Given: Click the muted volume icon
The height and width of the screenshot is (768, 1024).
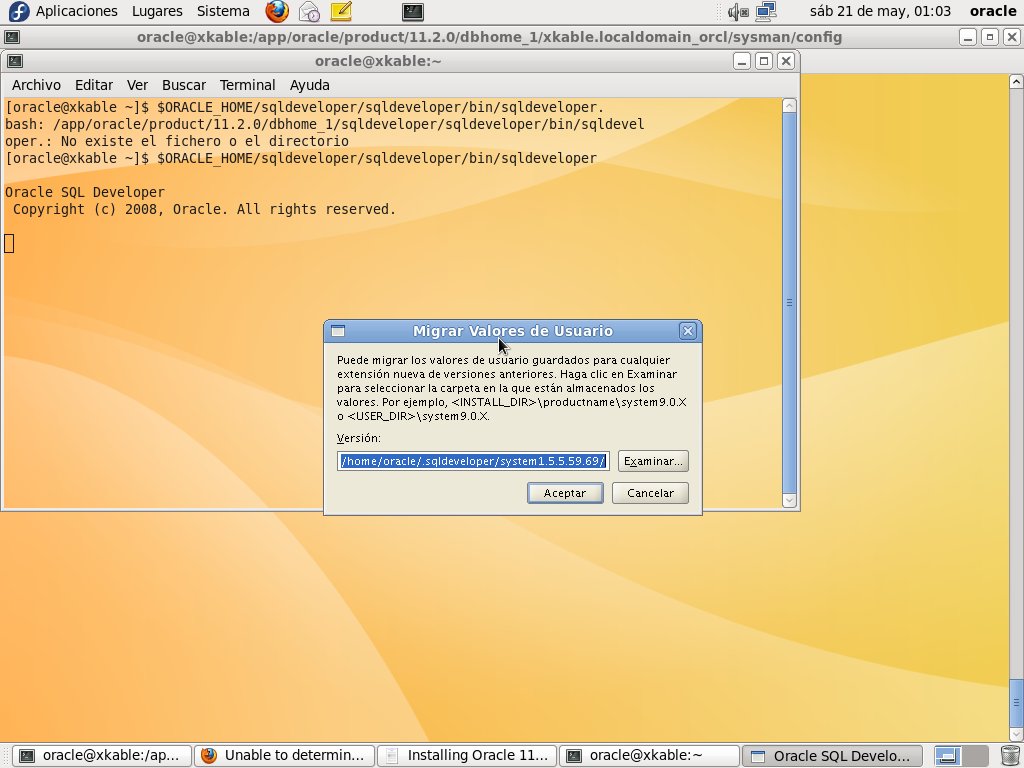Looking at the screenshot, I should [x=738, y=11].
